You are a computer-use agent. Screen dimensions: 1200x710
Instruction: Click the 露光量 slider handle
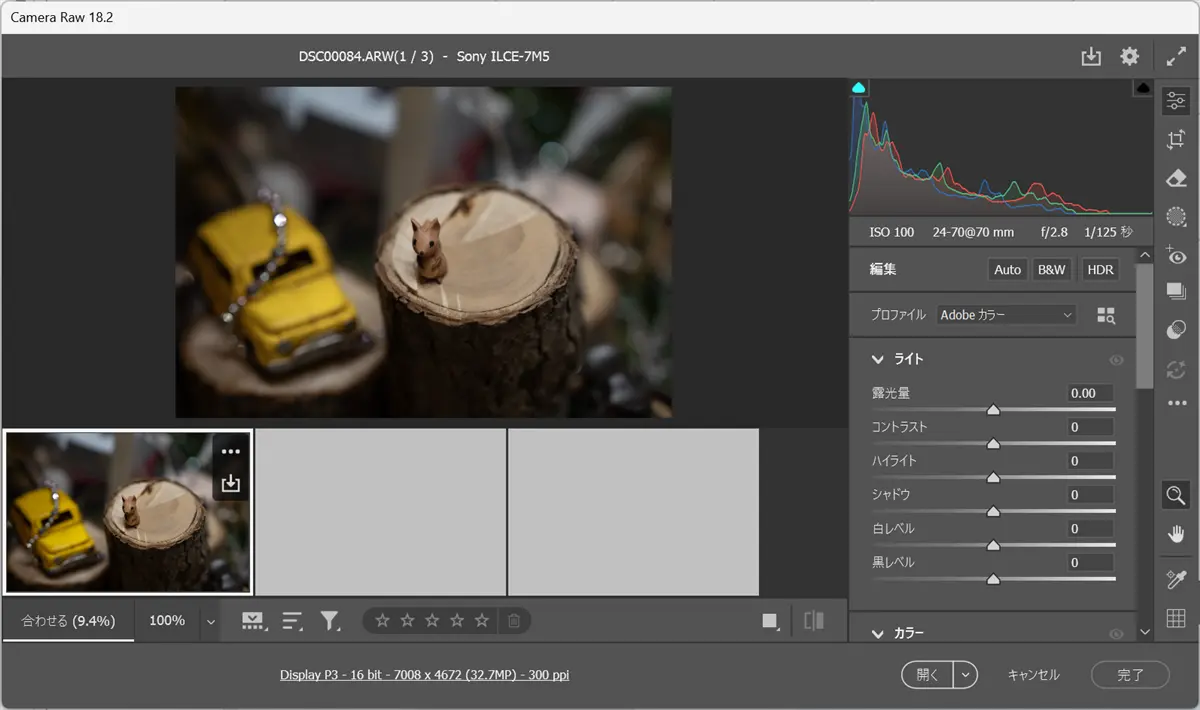tap(993, 410)
